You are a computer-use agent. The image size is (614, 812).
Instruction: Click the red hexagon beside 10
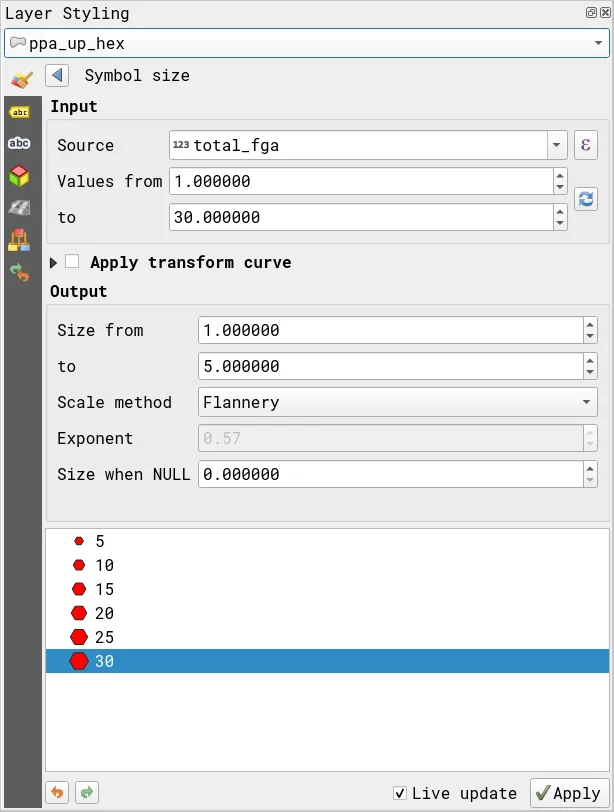(x=79, y=565)
